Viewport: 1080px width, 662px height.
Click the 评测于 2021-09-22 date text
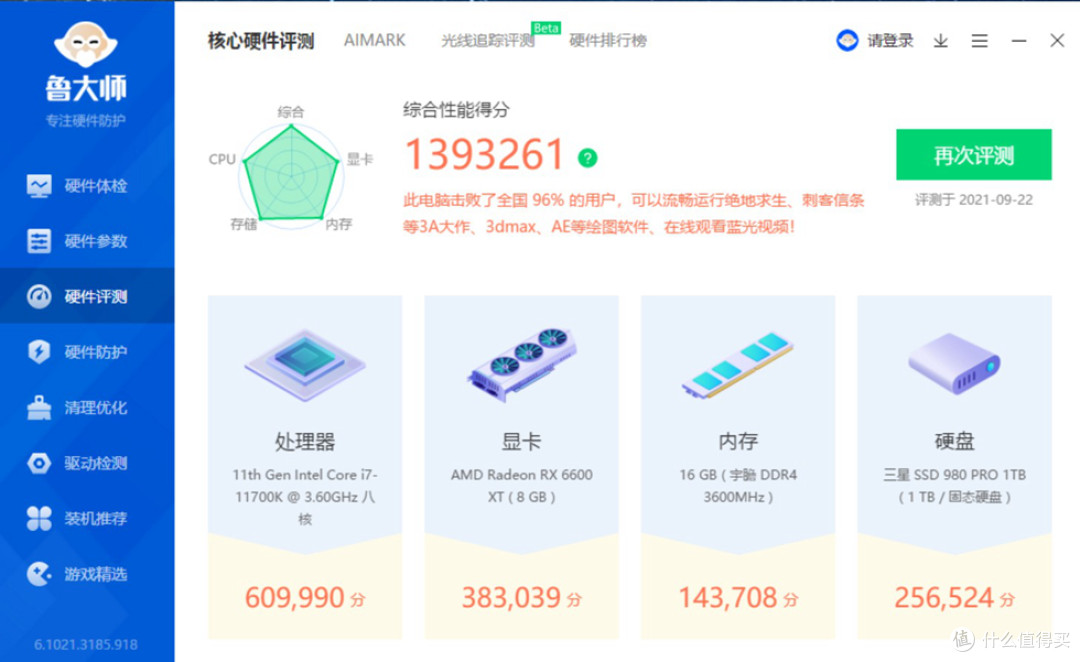point(974,200)
